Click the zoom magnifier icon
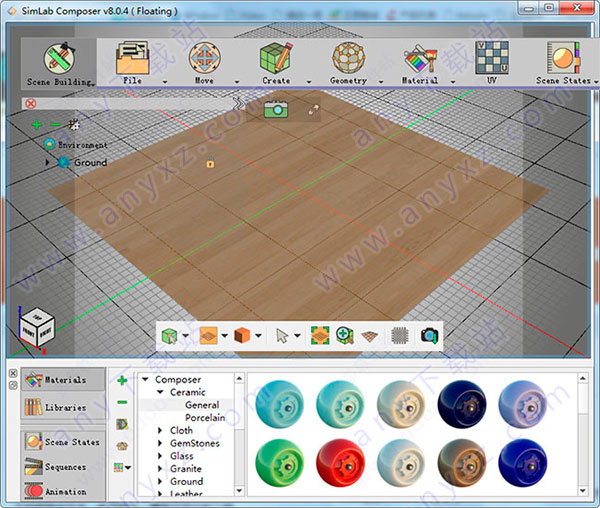 click(x=345, y=335)
